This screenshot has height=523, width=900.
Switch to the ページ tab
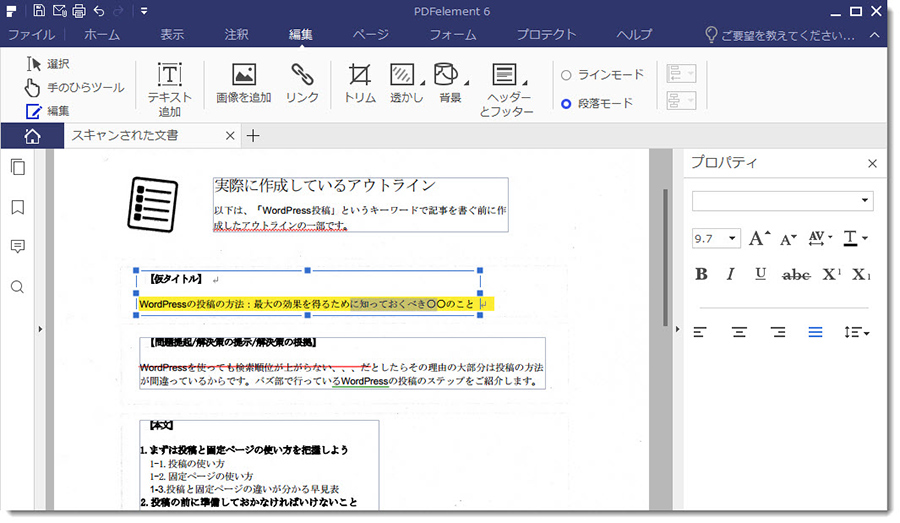click(x=370, y=34)
